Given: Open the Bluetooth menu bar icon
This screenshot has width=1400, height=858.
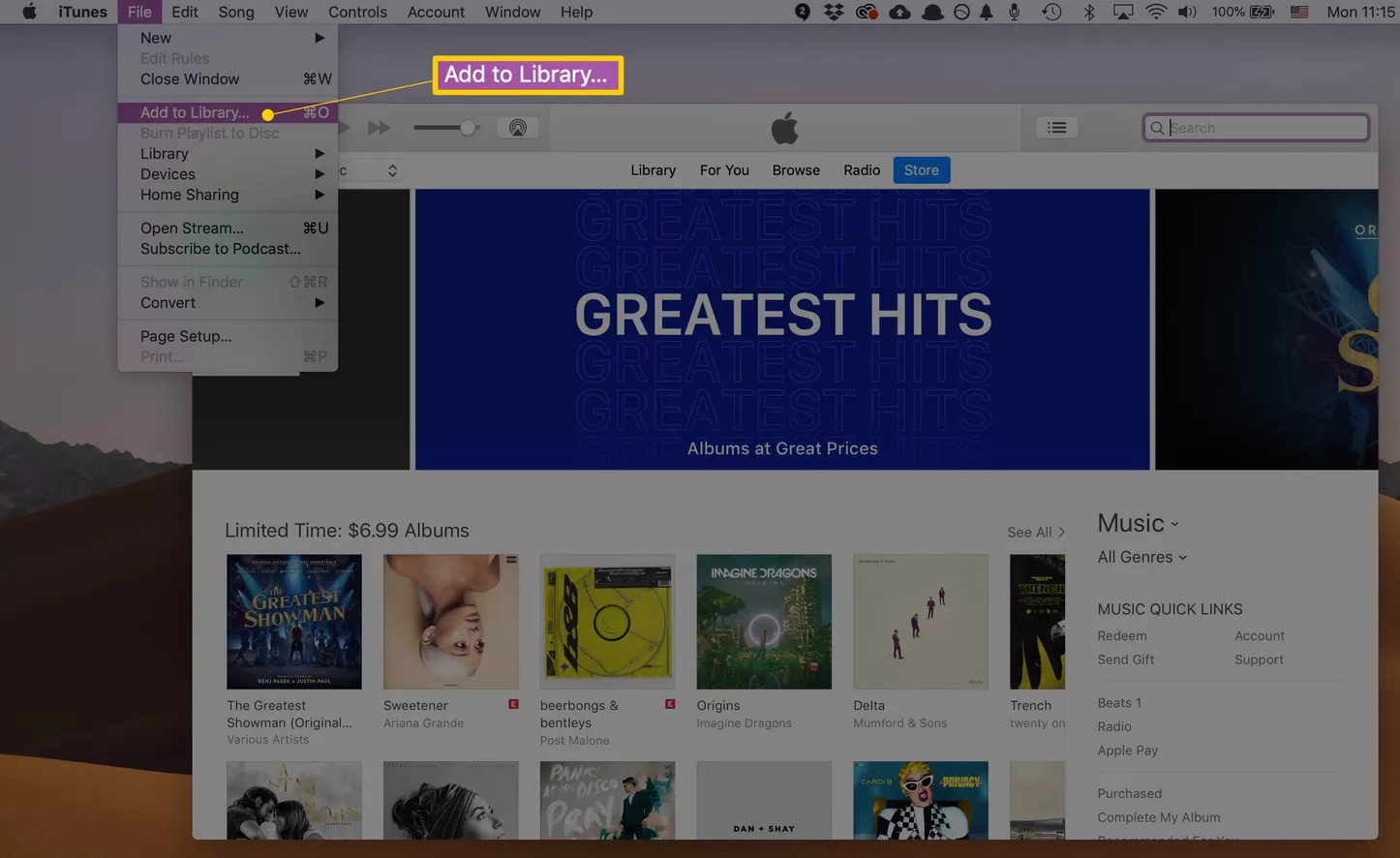Looking at the screenshot, I should 1088,12.
